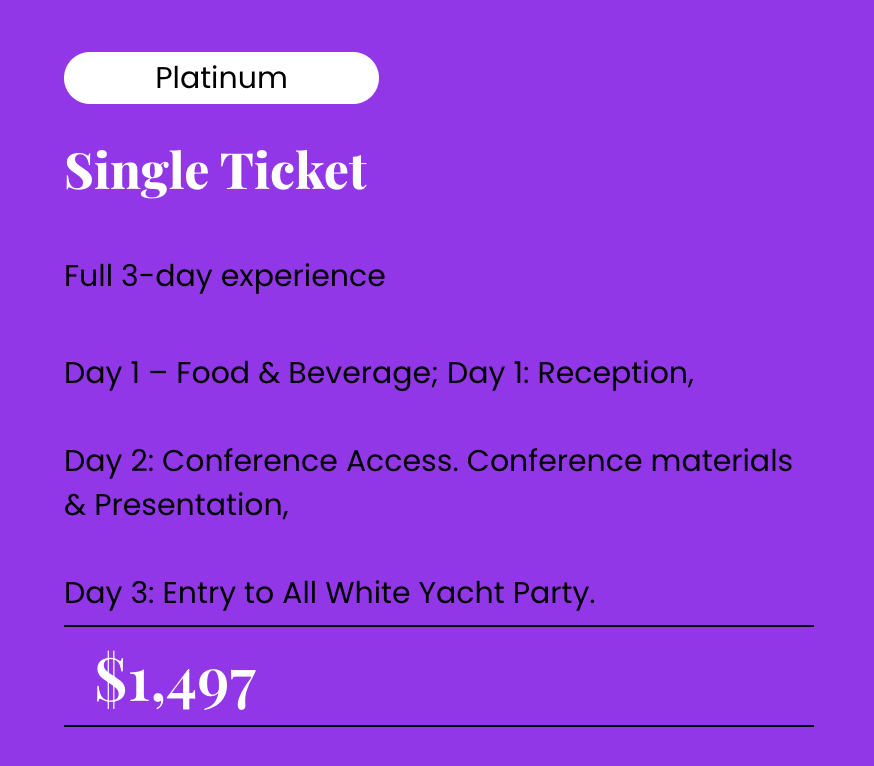Click the word Beverage
Image resolution: width=874 pixels, height=766 pixels.
coord(363,374)
